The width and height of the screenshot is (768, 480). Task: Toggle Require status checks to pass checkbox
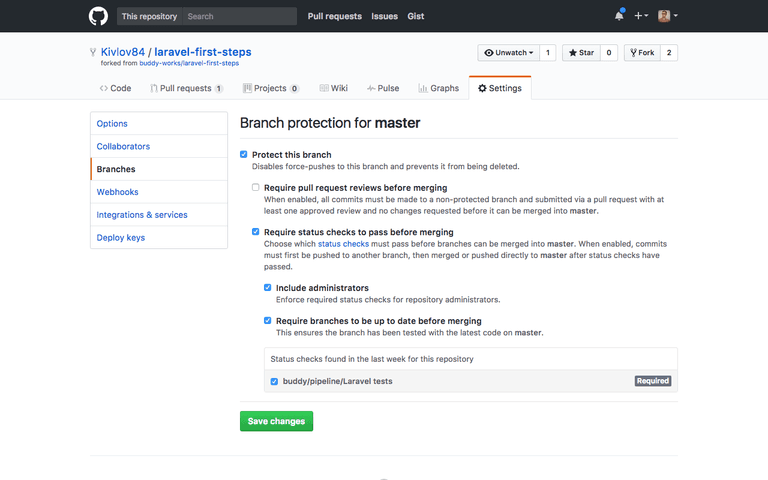coord(255,232)
